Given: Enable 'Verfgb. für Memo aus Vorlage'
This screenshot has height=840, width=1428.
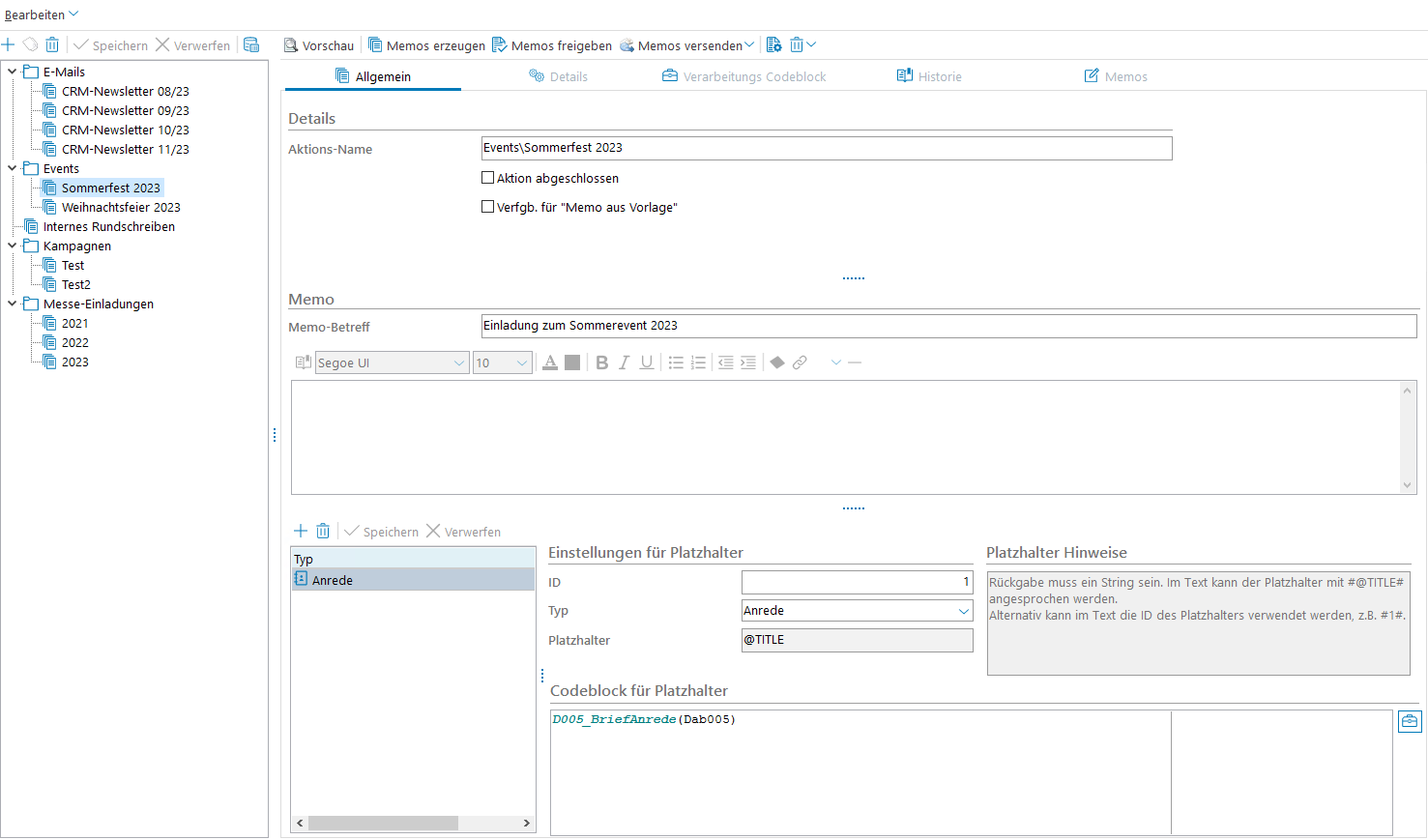Looking at the screenshot, I should (x=488, y=207).
